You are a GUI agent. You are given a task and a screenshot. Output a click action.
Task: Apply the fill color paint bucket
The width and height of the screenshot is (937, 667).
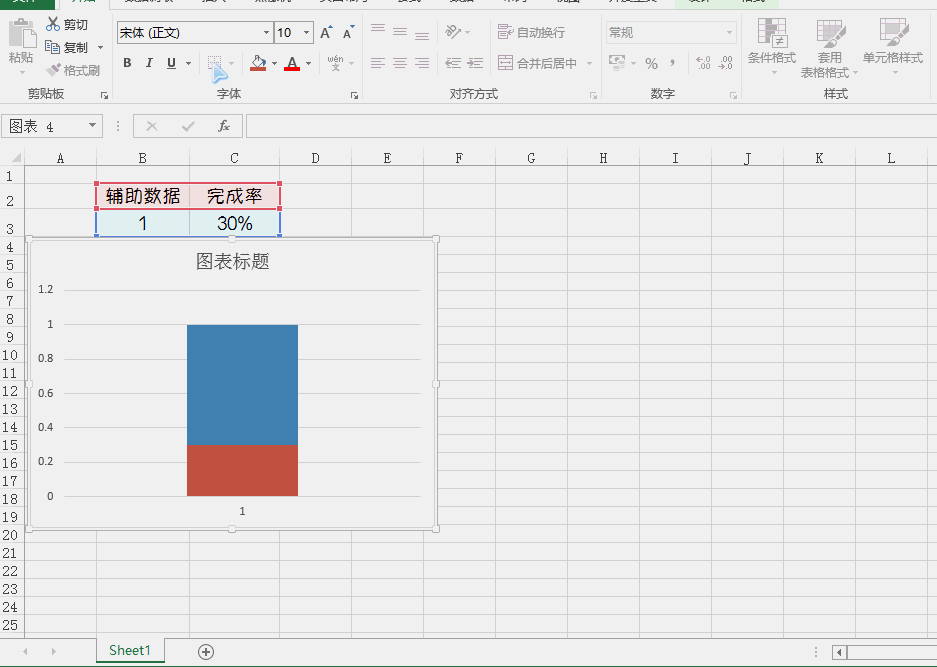258,63
